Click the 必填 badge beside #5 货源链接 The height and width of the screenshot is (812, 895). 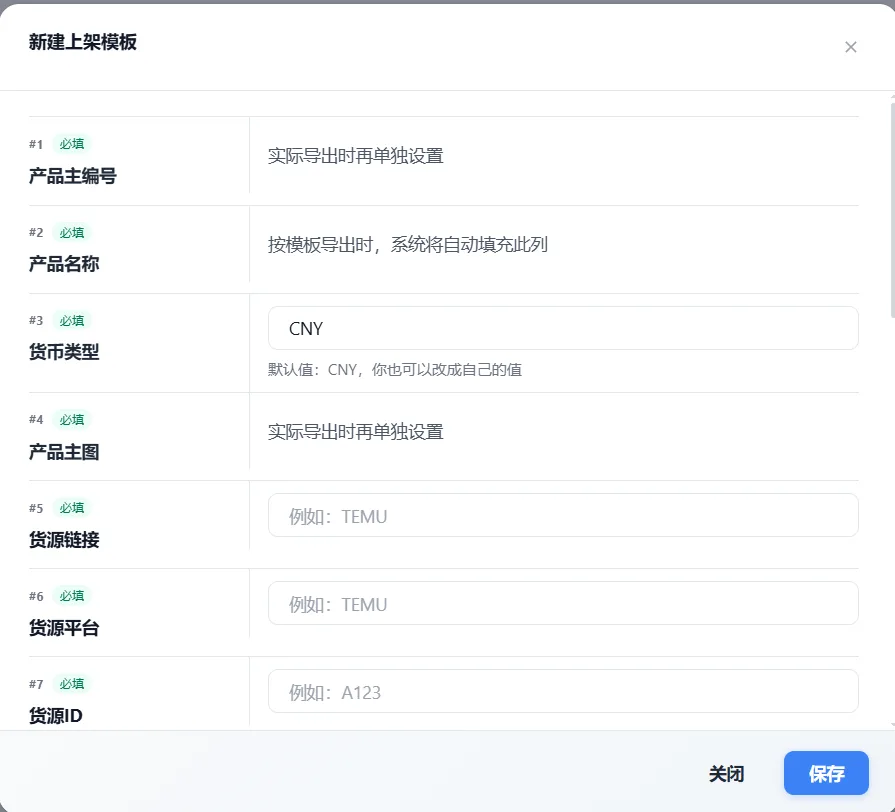72,507
